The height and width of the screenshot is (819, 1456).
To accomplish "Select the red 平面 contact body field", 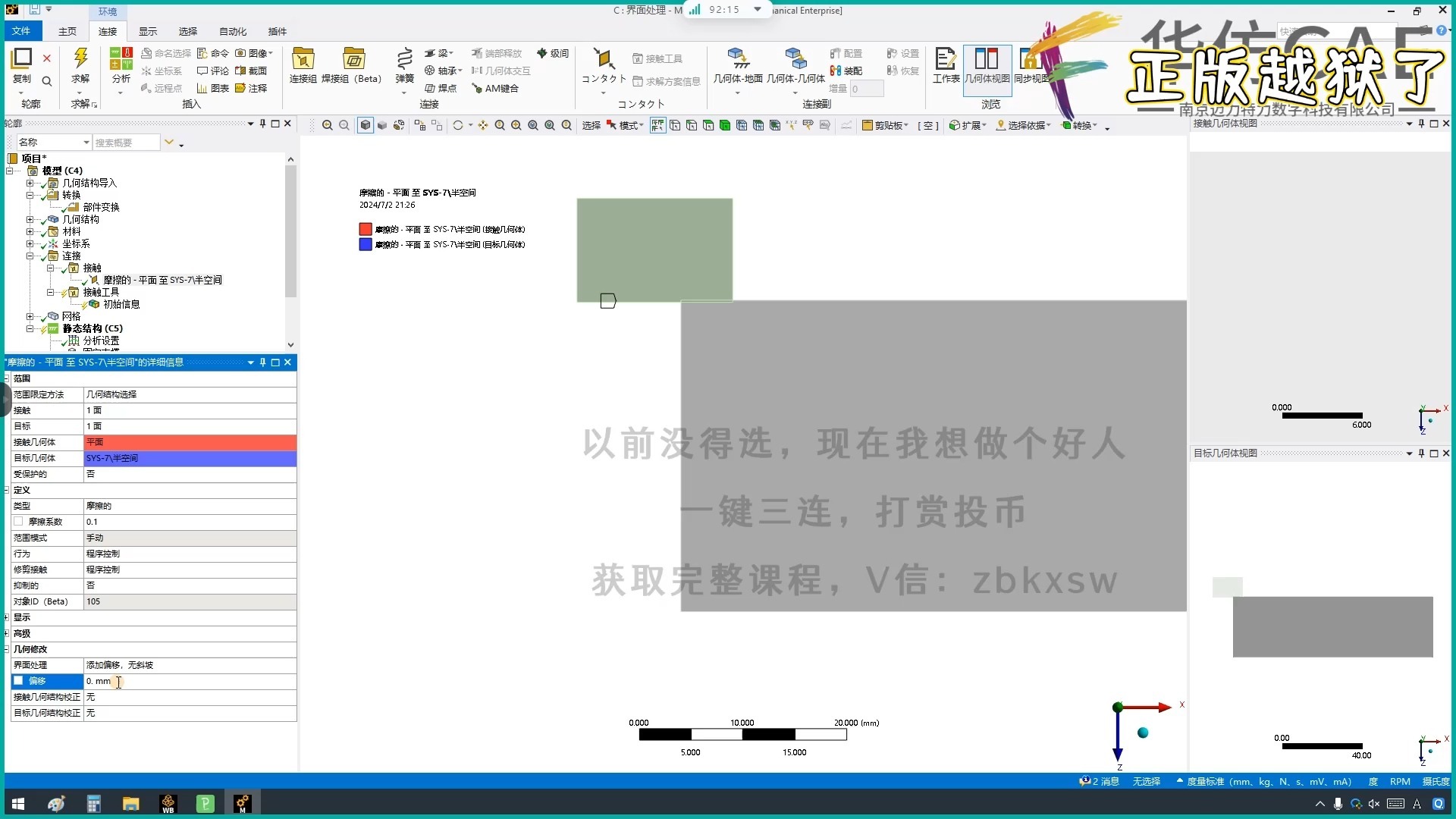I will pyautogui.click(x=190, y=442).
